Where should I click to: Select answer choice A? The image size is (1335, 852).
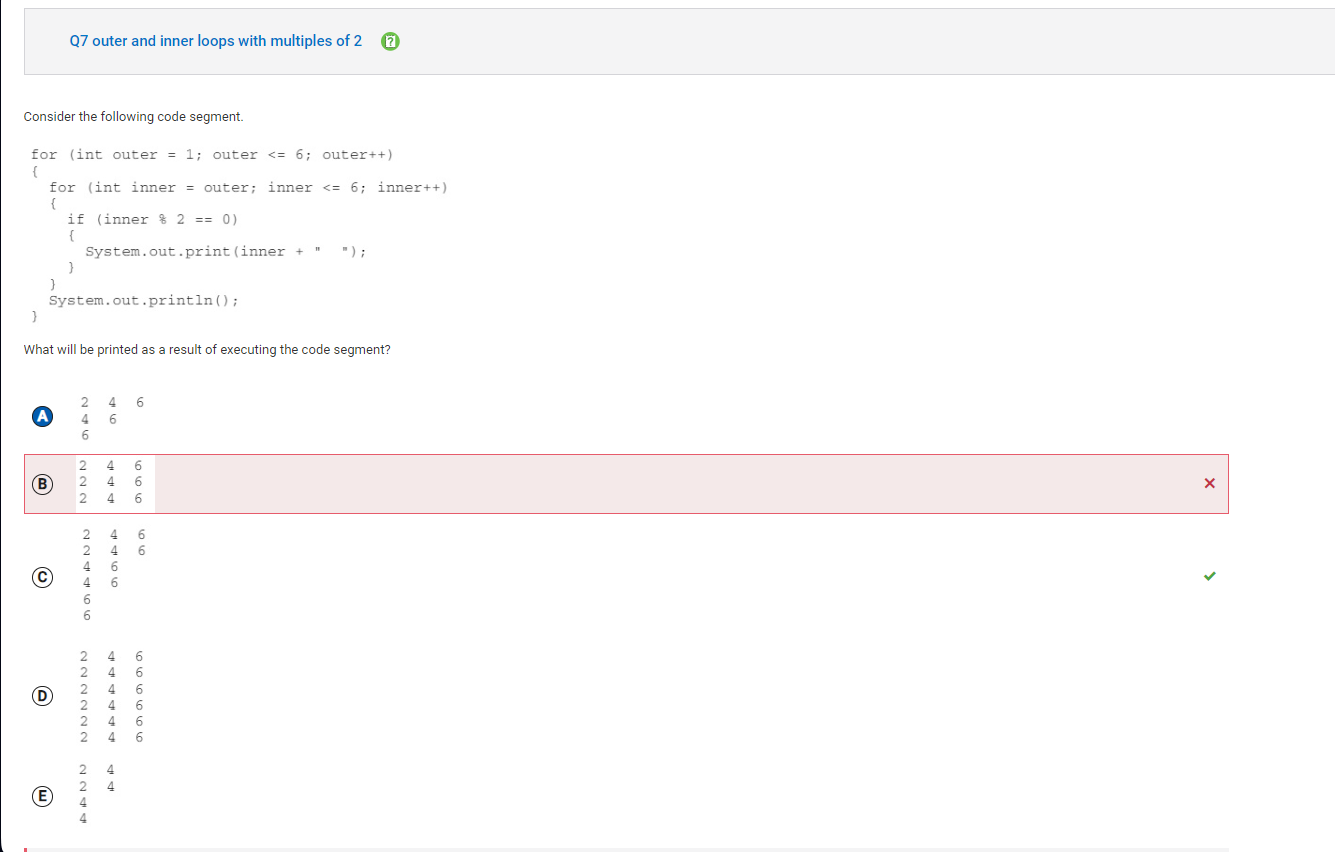(41, 417)
